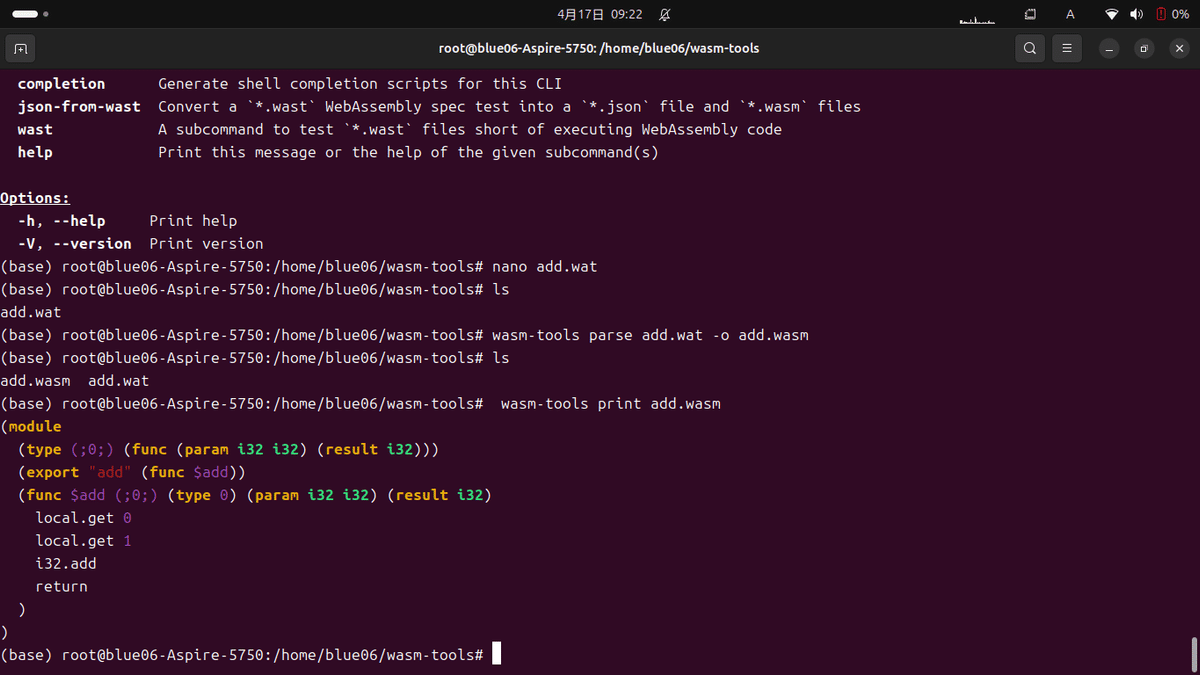This screenshot has height=675, width=1200.
Task: Click the window title showing wasm-tools path
Action: pos(598,47)
